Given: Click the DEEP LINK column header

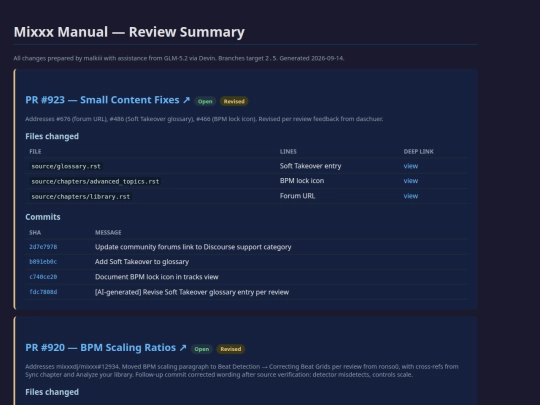Looking at the screenshot, I should click(418, 152).
